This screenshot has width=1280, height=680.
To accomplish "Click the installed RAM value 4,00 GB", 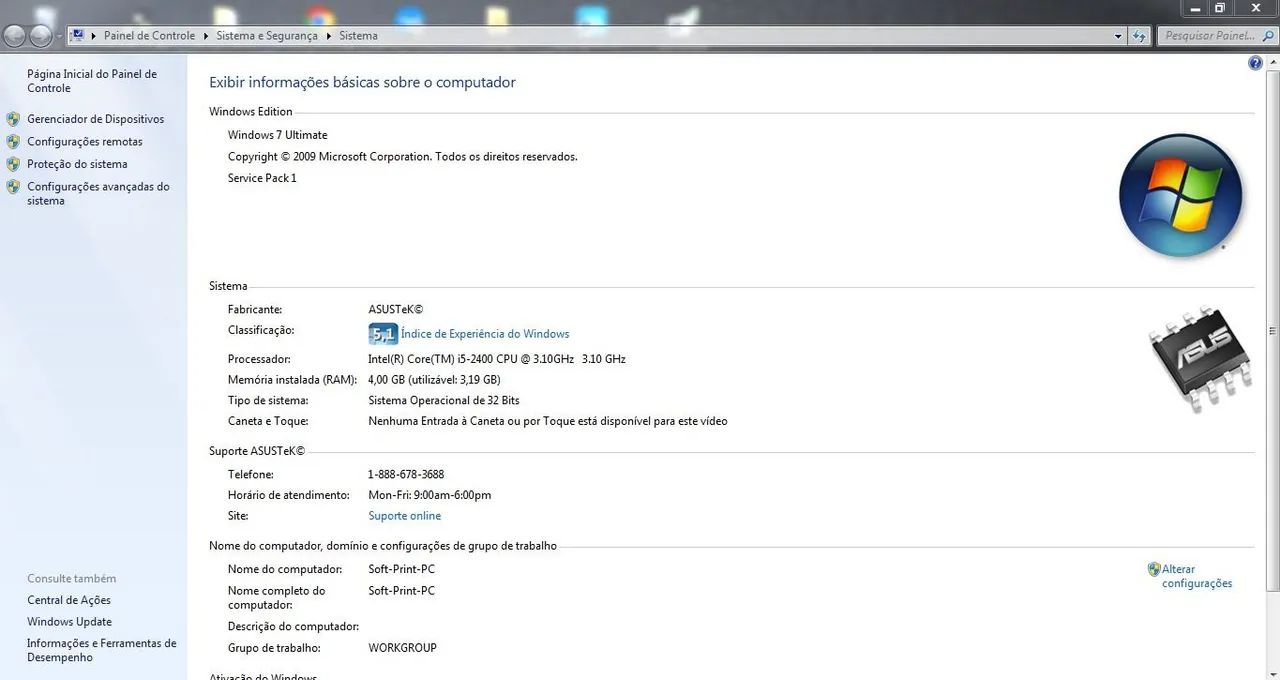I will [434, 380].
